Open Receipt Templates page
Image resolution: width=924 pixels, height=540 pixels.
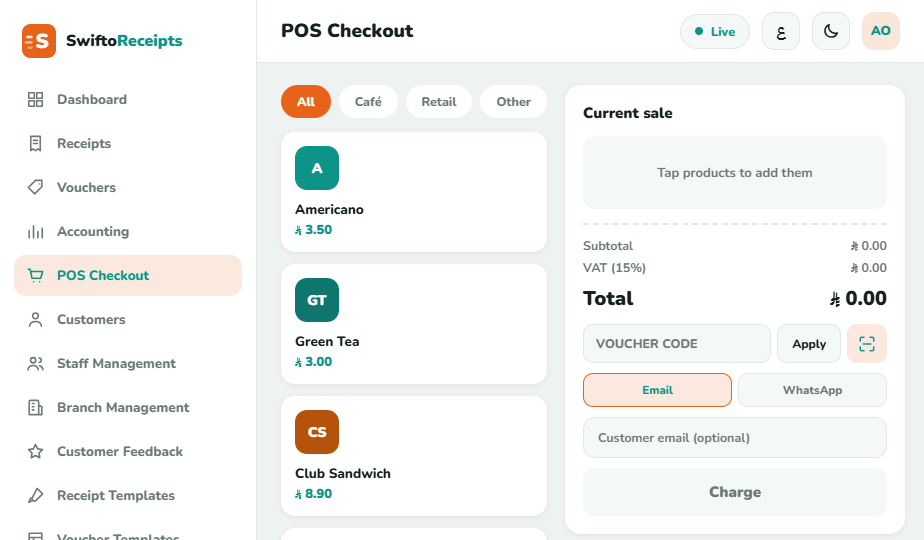pyautogui.click(x=128, y=496)
